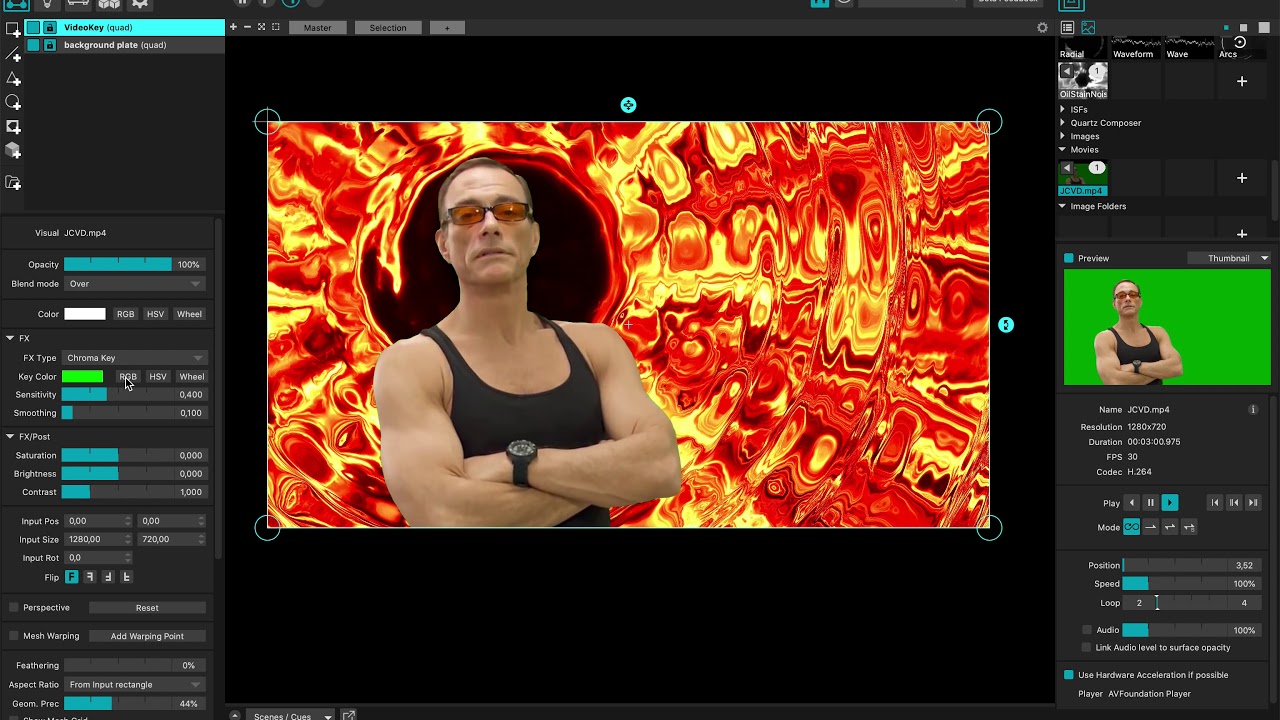The image size is (1280, 720).
Task: Select infinite loop playback mode
Action: click(1132, 527)
